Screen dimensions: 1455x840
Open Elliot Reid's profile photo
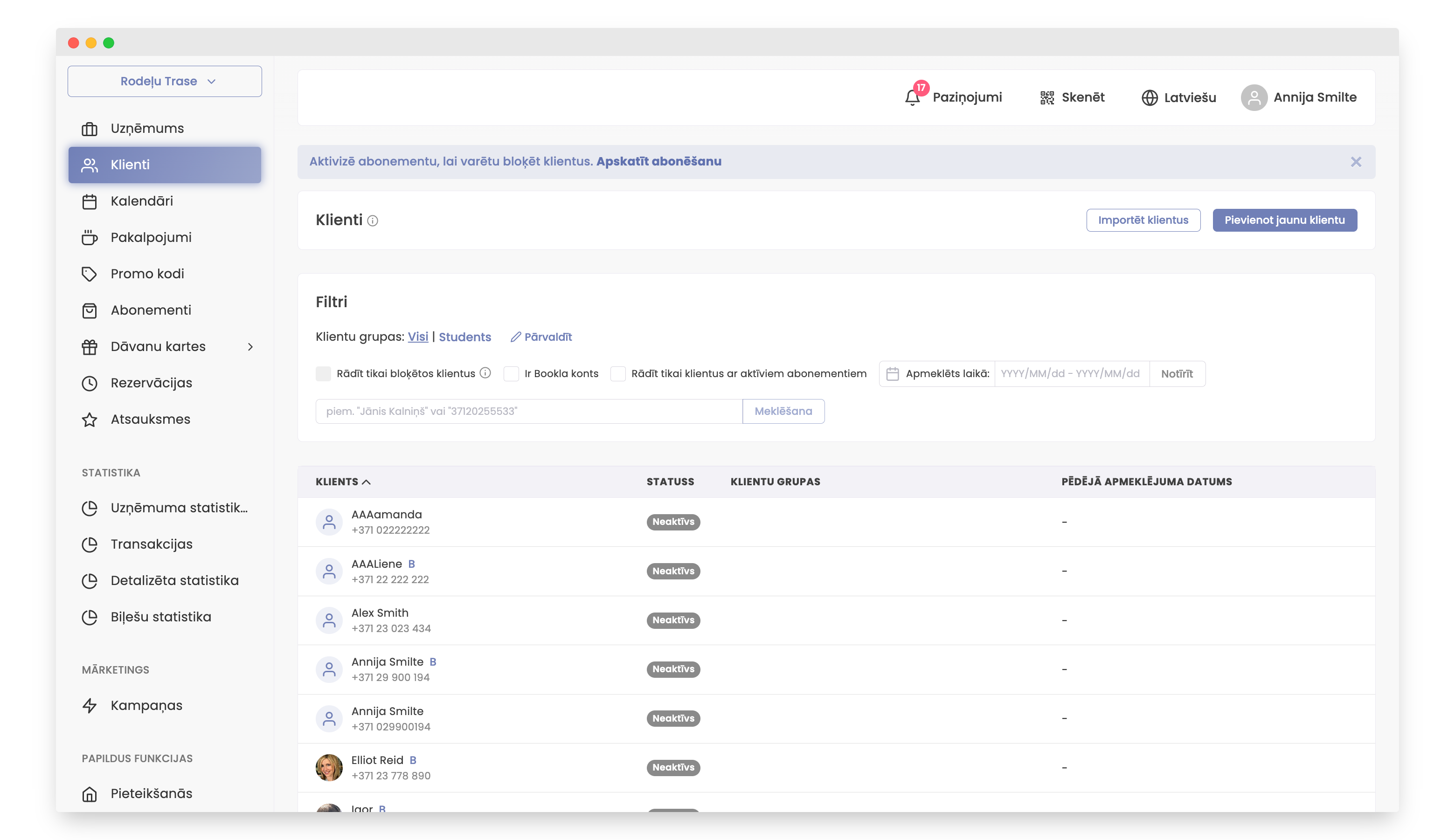tap(329, 767)
